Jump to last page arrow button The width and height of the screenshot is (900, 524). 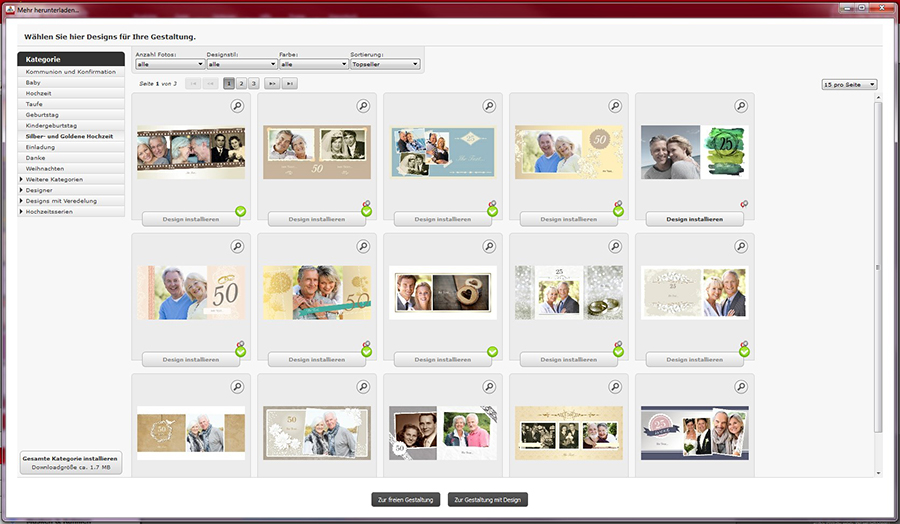[289, 84]
